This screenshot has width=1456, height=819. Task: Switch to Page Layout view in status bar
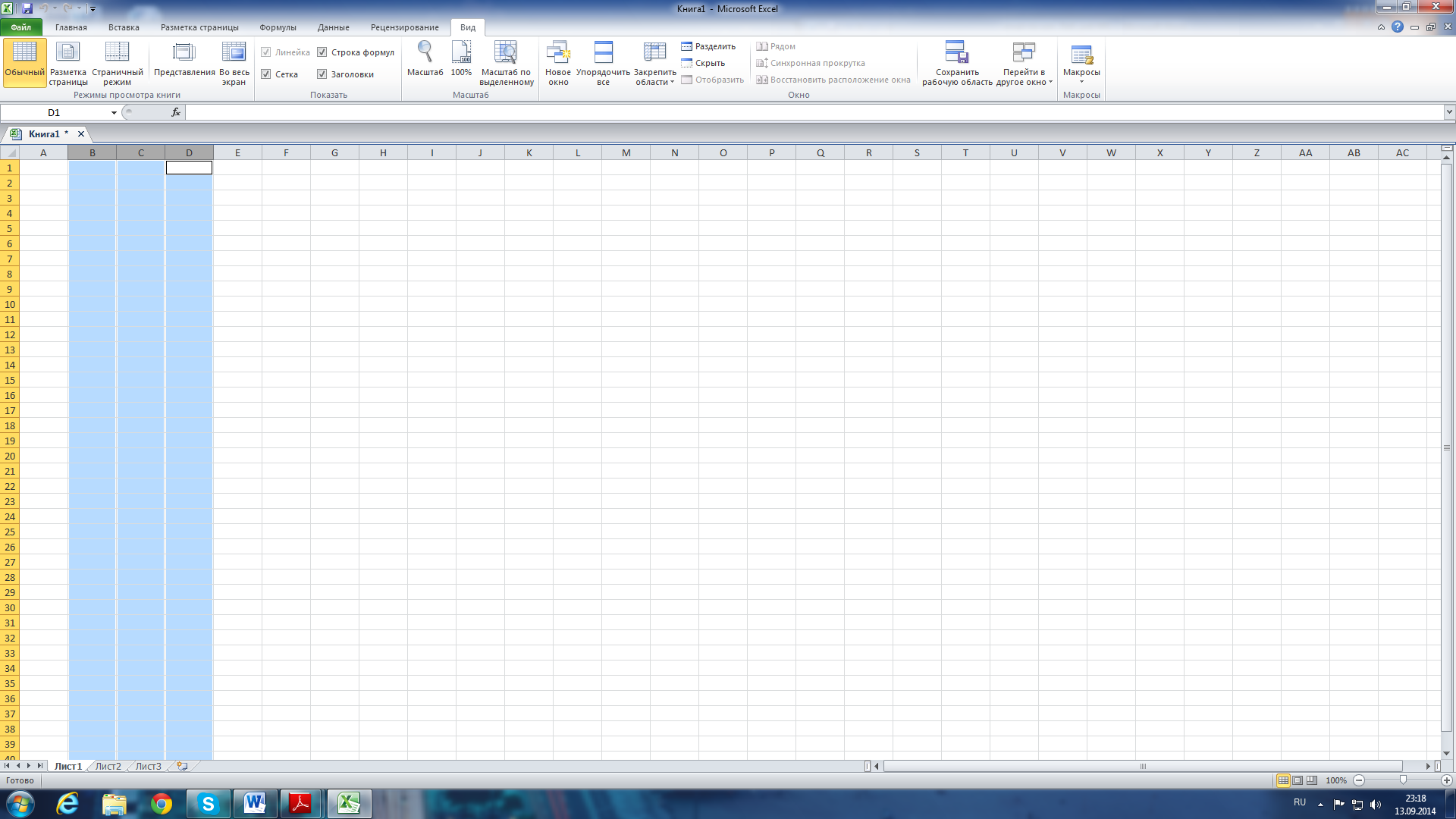(x=1298, y=780)
